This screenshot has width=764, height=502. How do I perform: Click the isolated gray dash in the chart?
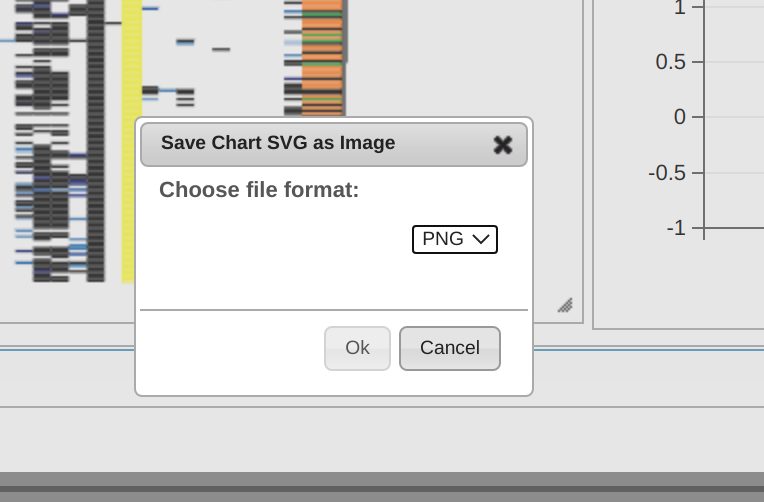(x=221, y=49)
